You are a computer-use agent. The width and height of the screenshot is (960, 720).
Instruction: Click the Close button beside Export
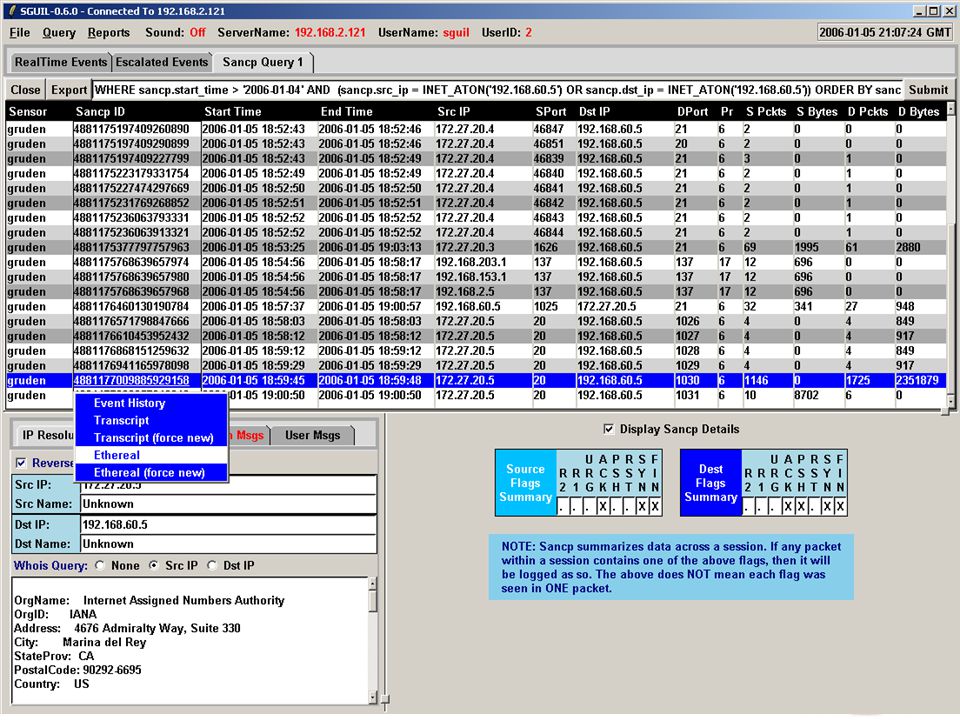(25, 90)
